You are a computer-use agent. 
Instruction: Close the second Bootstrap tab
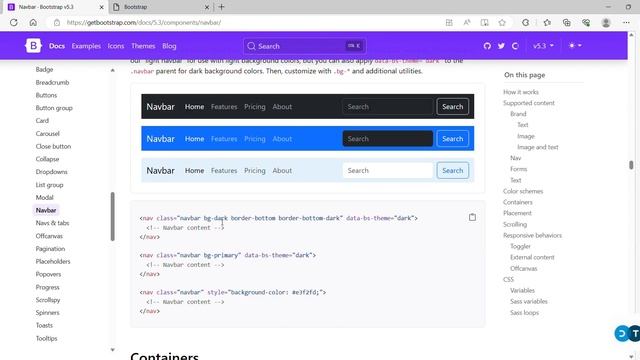point(207,7)
